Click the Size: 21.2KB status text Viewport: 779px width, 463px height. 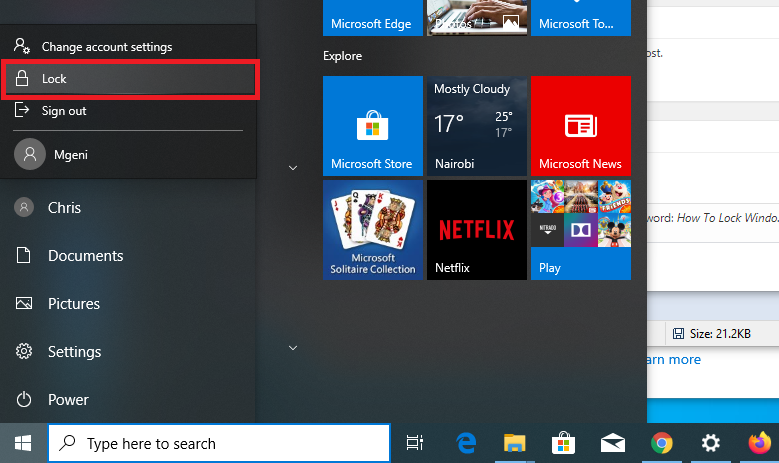click(720, 333)
